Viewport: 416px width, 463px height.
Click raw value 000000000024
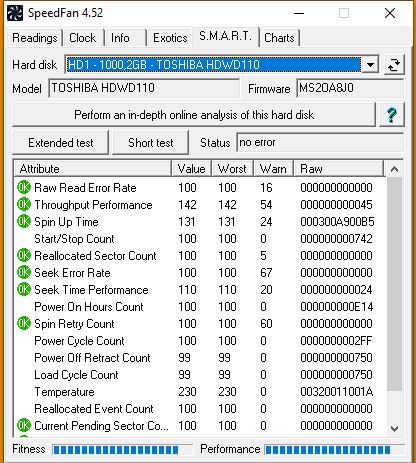(x=336, y=290)
